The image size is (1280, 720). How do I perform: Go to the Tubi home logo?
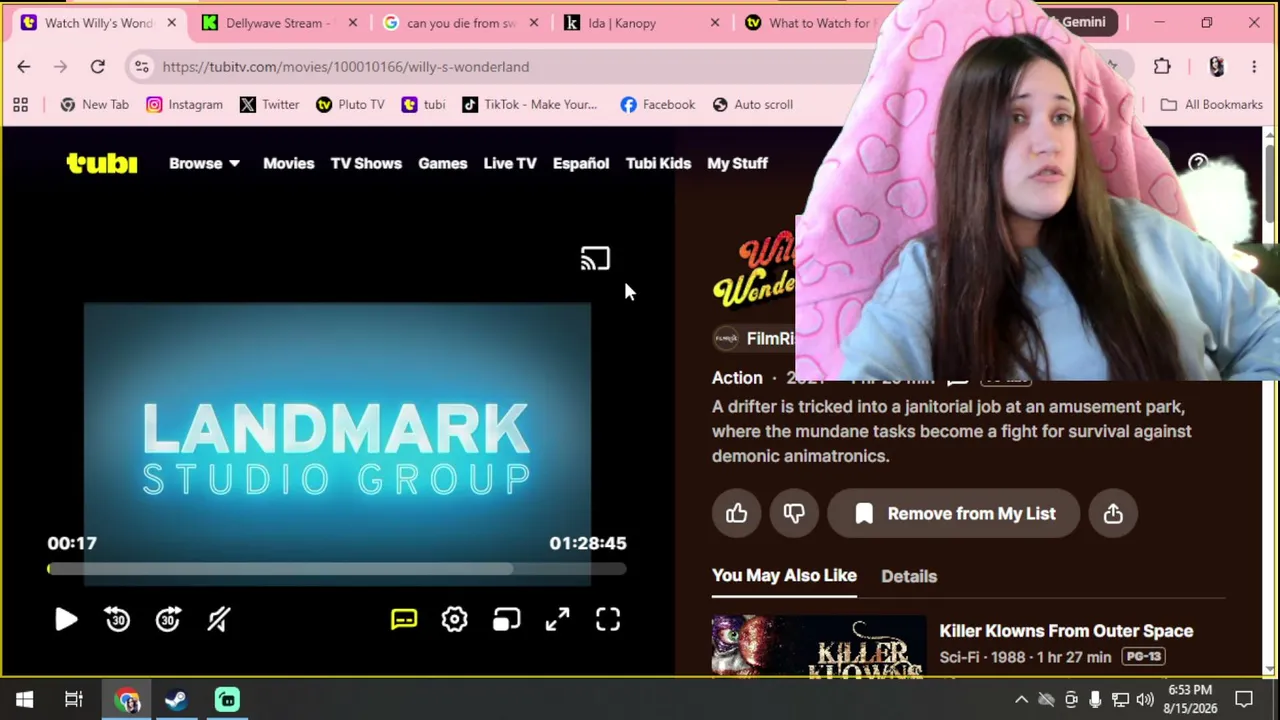click(102, 163)
